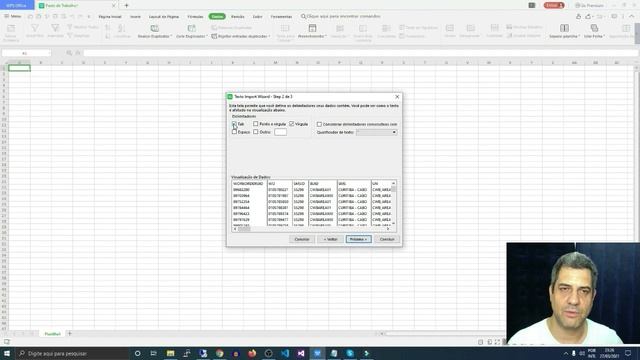This screenshot has width=640, height=360.
Task: Open Visual Studio Code from taskbar
Action: 285,353
